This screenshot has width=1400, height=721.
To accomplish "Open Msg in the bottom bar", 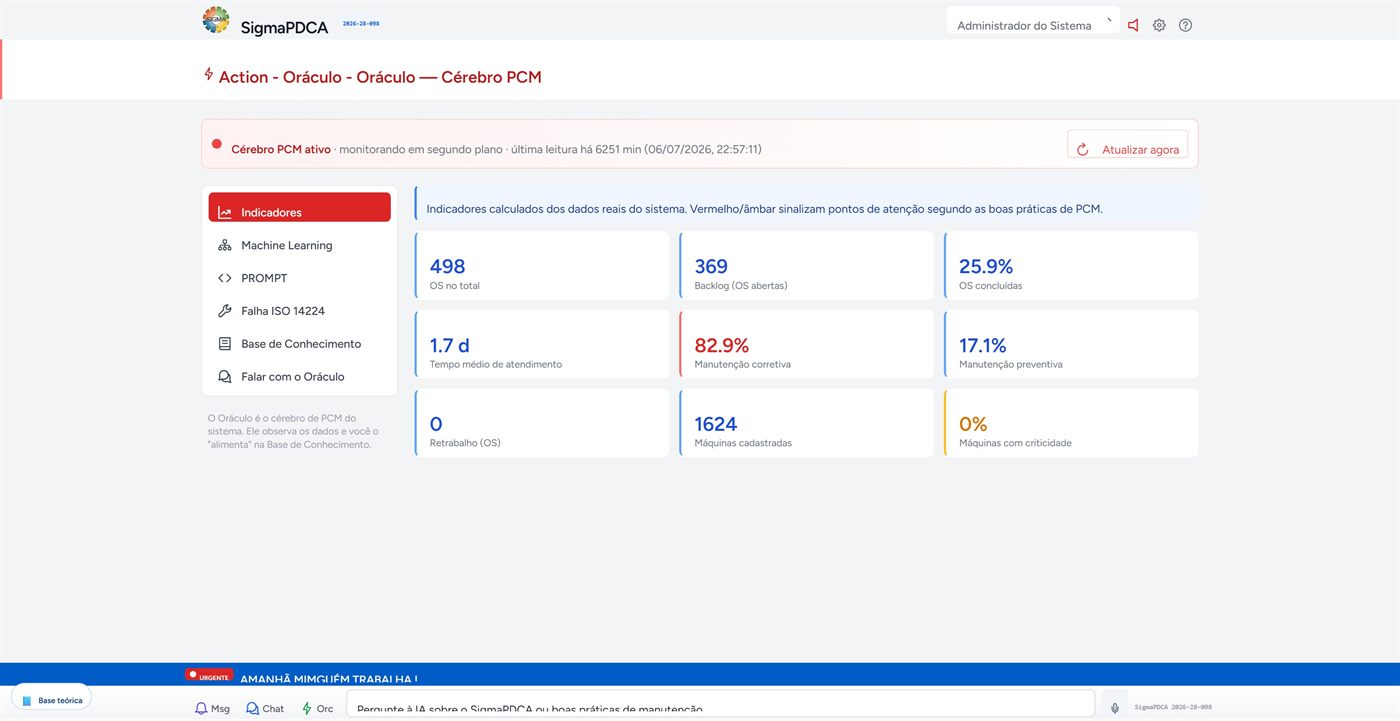I will [x=212, y=708].
